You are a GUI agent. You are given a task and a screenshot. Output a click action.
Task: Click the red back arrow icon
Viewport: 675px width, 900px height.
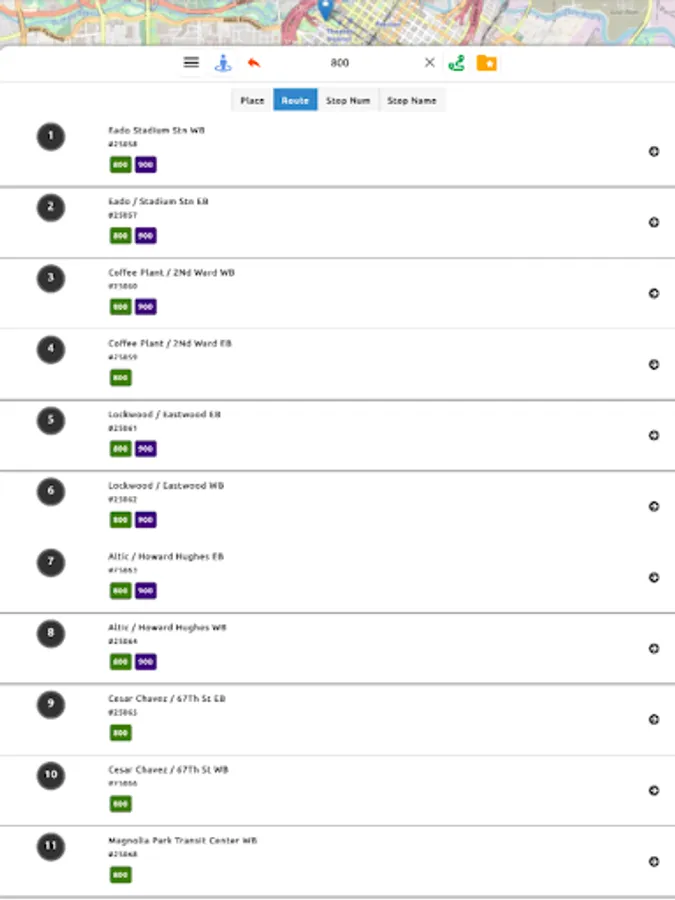253,62
